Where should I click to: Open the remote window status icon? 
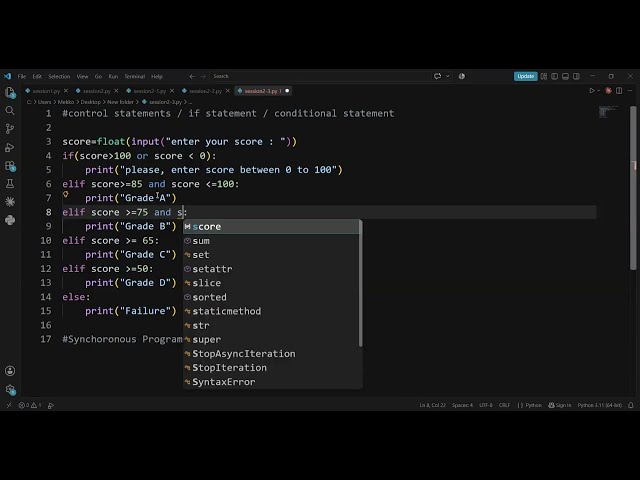point(9,405)
